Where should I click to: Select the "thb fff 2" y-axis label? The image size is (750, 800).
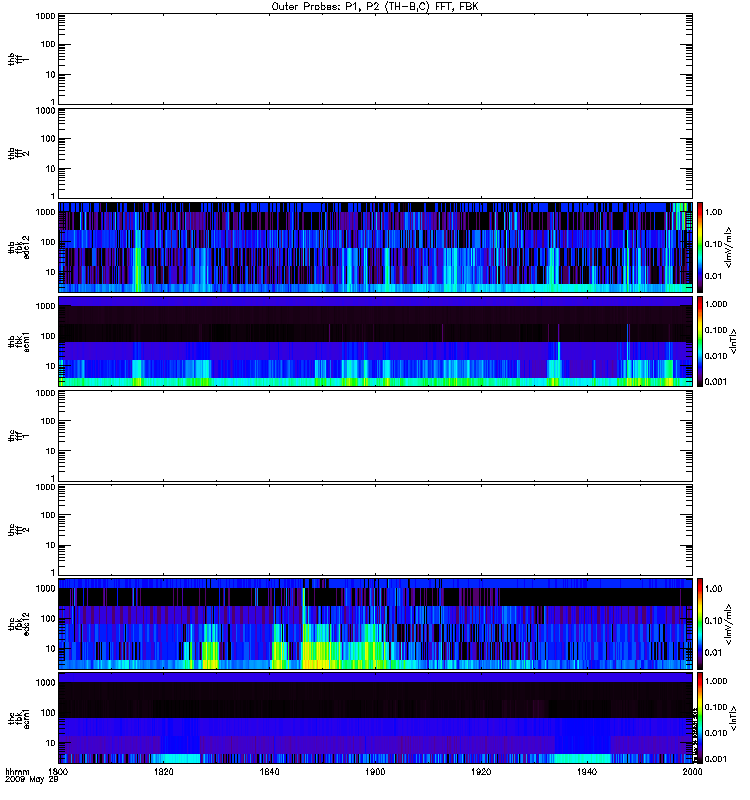click(18, 153)
